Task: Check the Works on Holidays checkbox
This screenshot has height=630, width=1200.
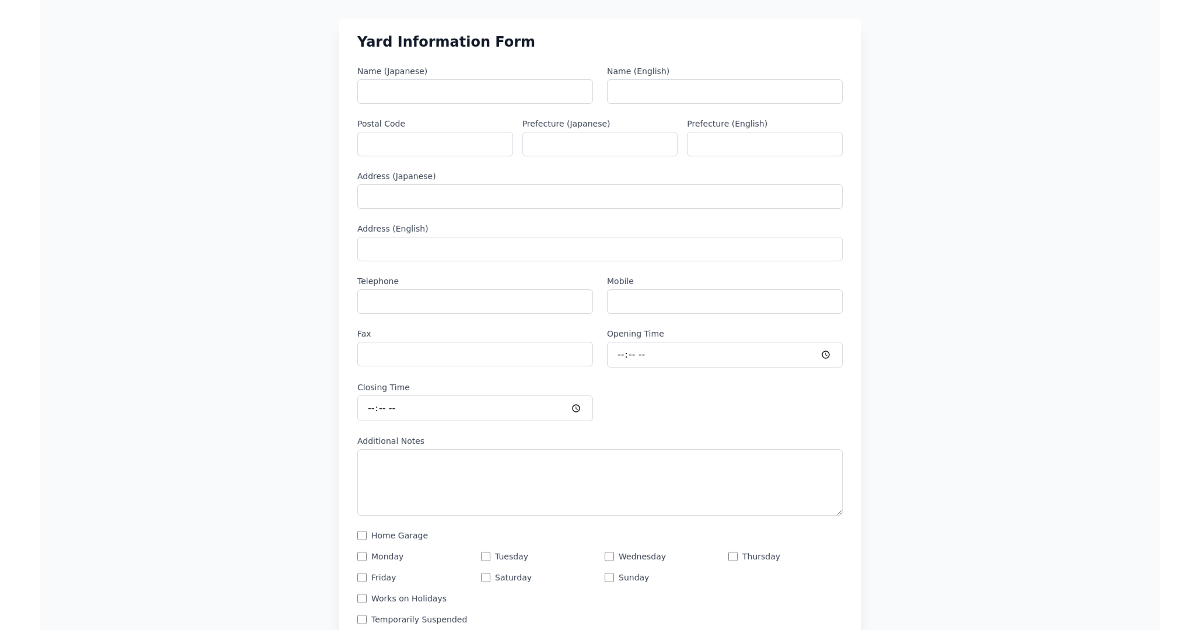Action: 362,598
